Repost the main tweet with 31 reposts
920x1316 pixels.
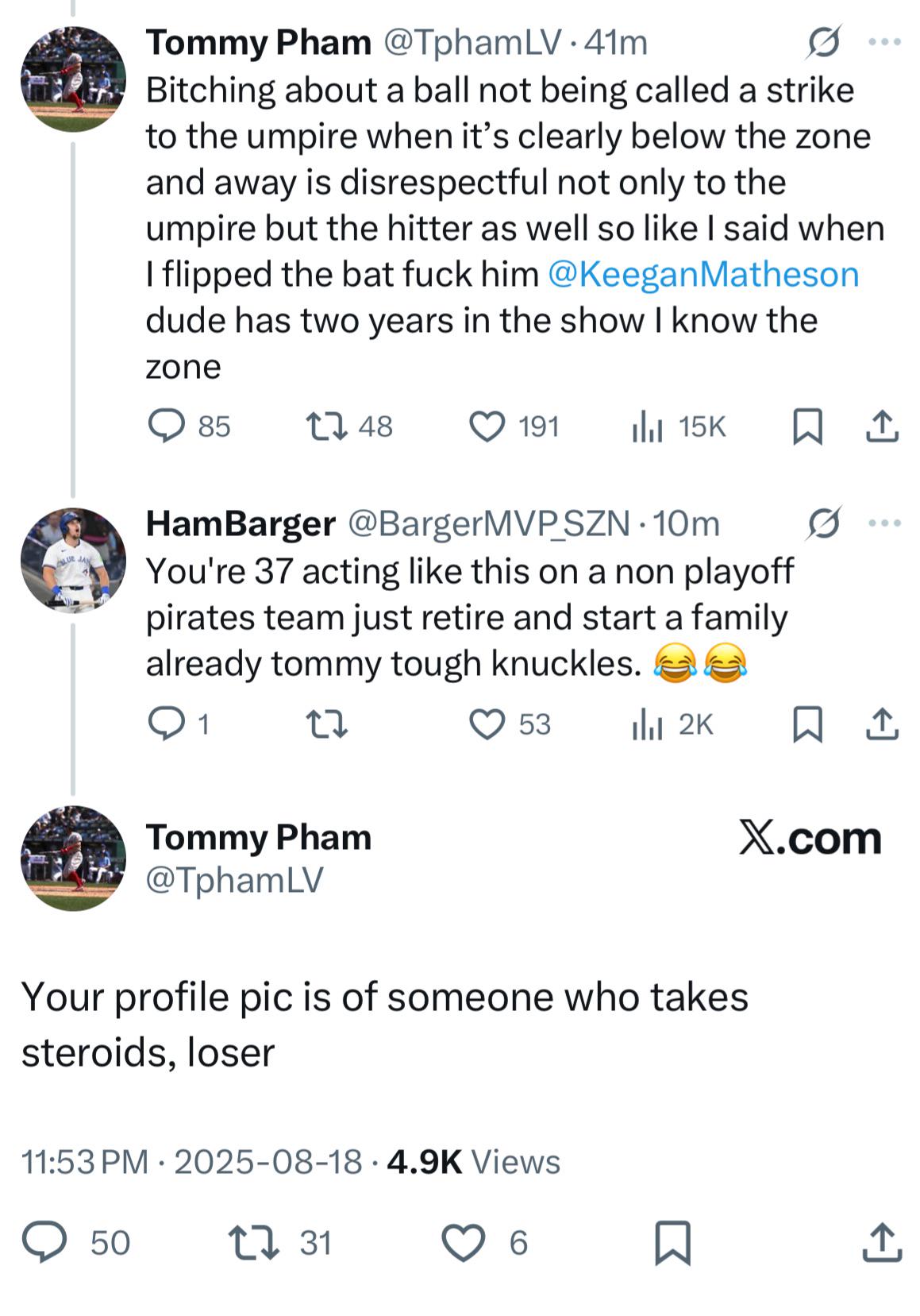[254, 1243]
